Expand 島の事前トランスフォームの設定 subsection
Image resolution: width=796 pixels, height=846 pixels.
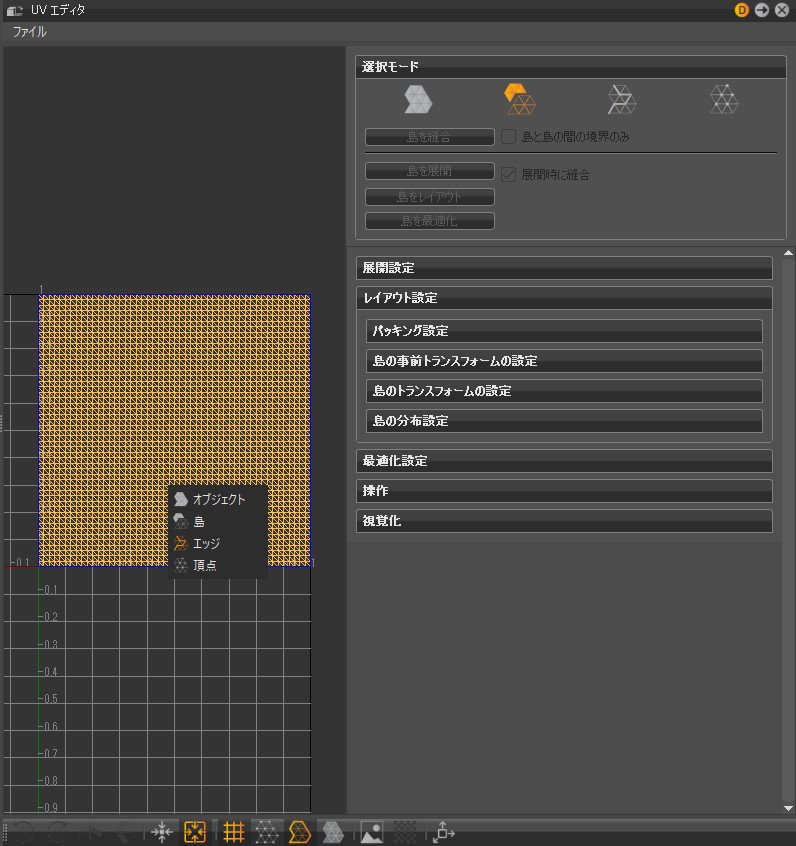click(x=564, y=361)
